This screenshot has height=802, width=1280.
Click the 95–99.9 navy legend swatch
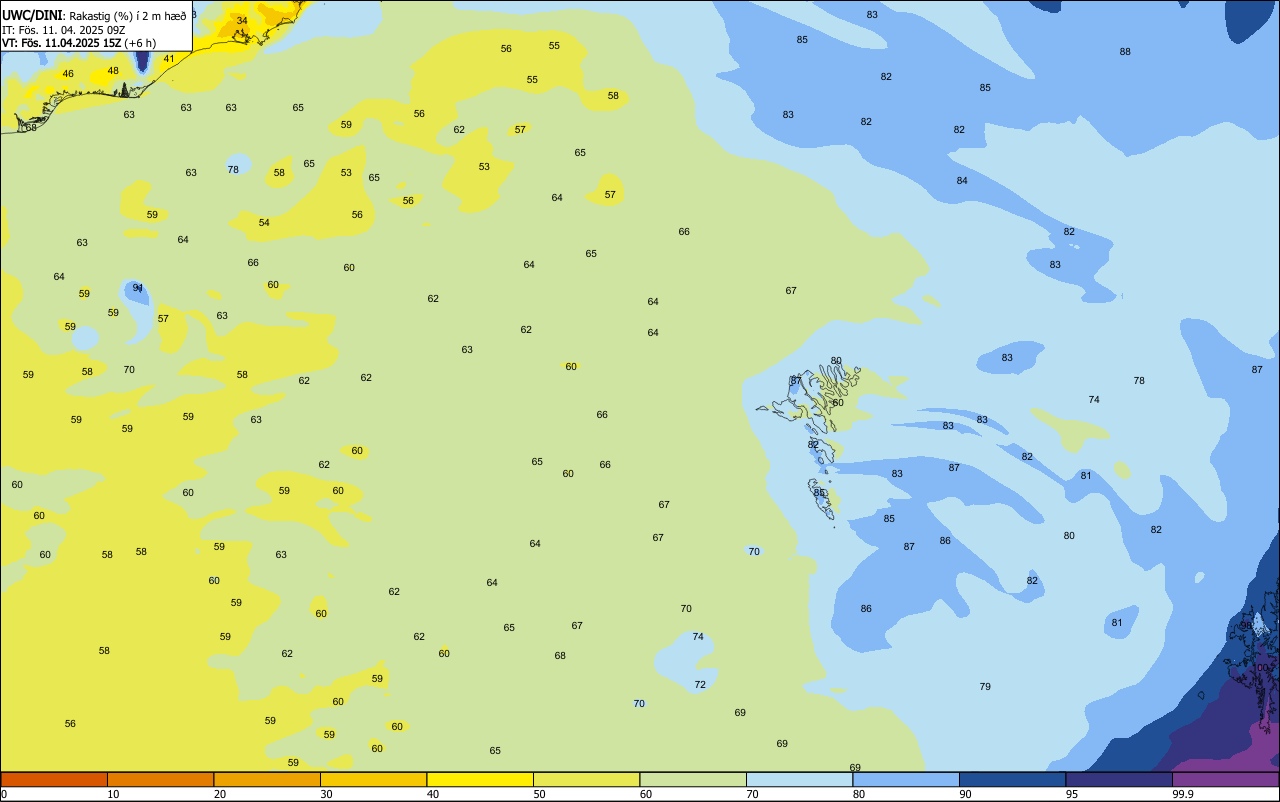(1119, 779)
